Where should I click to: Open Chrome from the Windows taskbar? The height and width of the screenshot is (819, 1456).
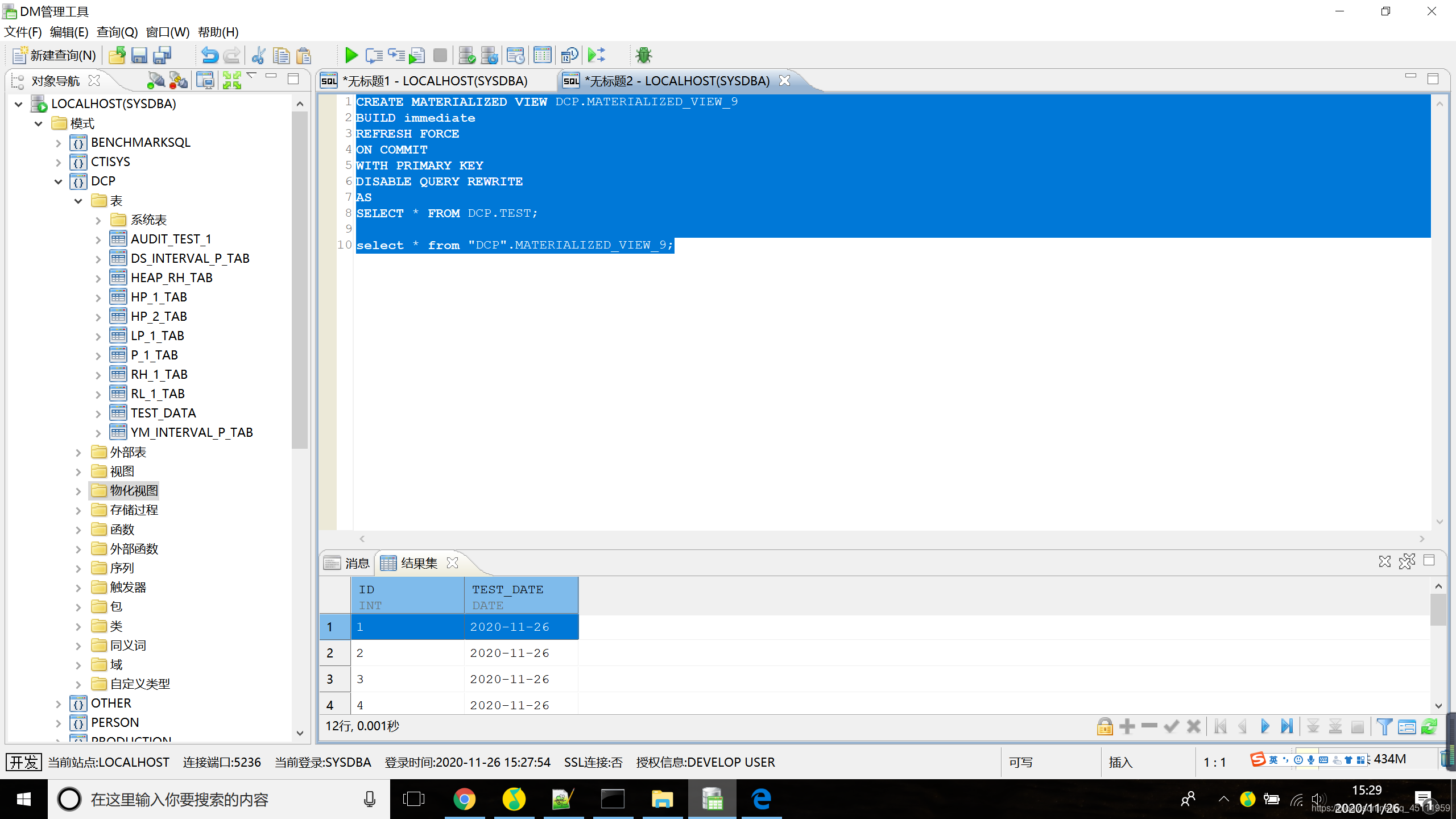point(464,799)
